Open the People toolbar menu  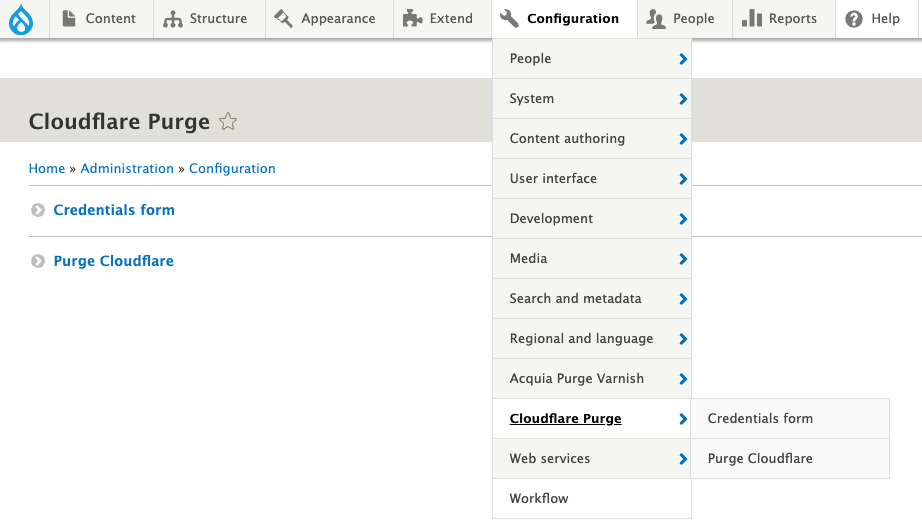(x=684, y=19)
